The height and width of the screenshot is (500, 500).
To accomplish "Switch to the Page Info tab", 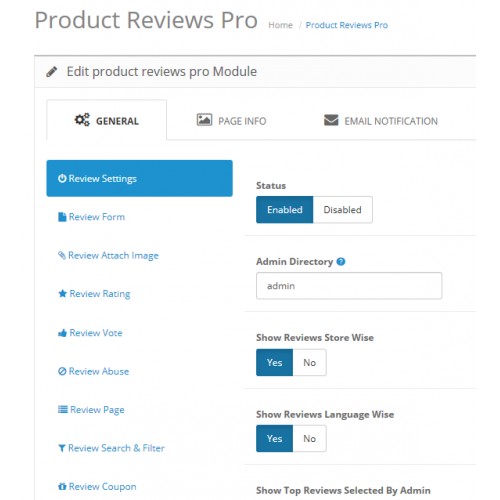I will coord(232,120).
